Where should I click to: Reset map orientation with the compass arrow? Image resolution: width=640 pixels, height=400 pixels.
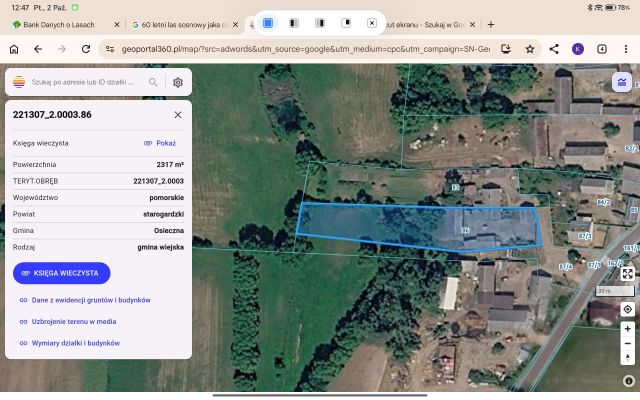pos(627,358)
